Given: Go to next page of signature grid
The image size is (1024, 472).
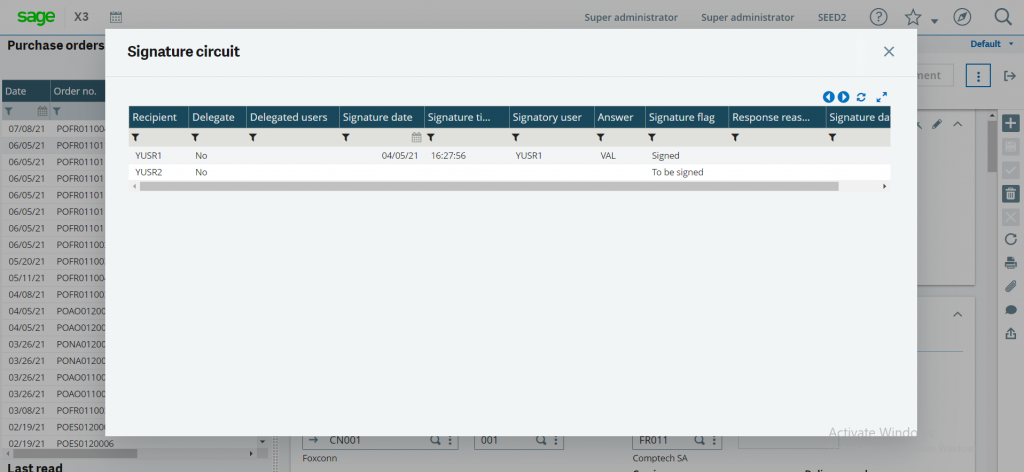Looking at the screenshot, I should tap(843, 97).
